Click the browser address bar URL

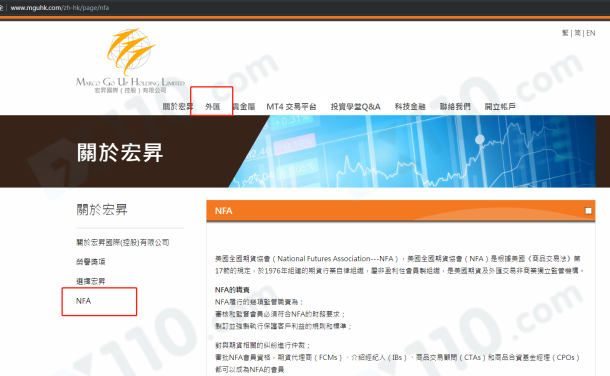[x=60, y=7]
